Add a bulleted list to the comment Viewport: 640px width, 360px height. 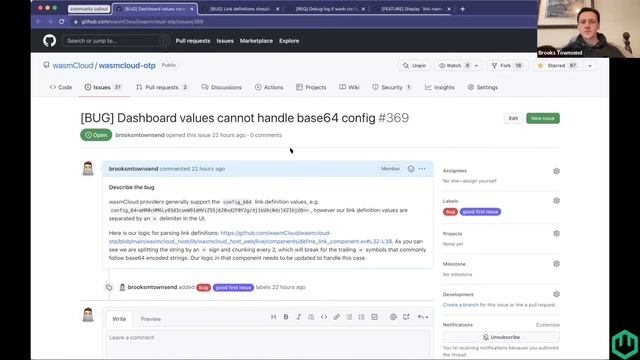(x=349, y=317)
